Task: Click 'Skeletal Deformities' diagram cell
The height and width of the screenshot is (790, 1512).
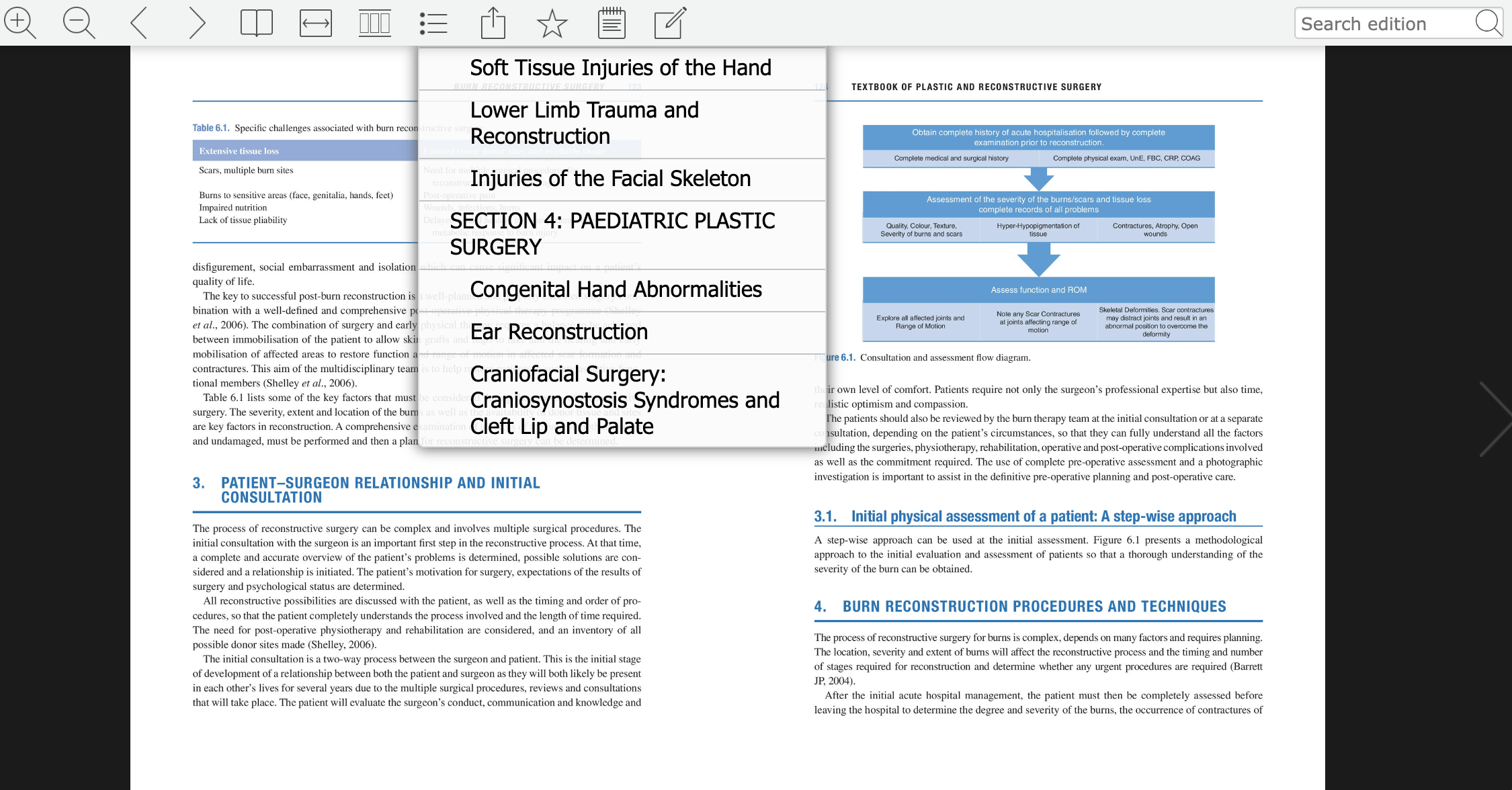Action: click(1156, 322)
